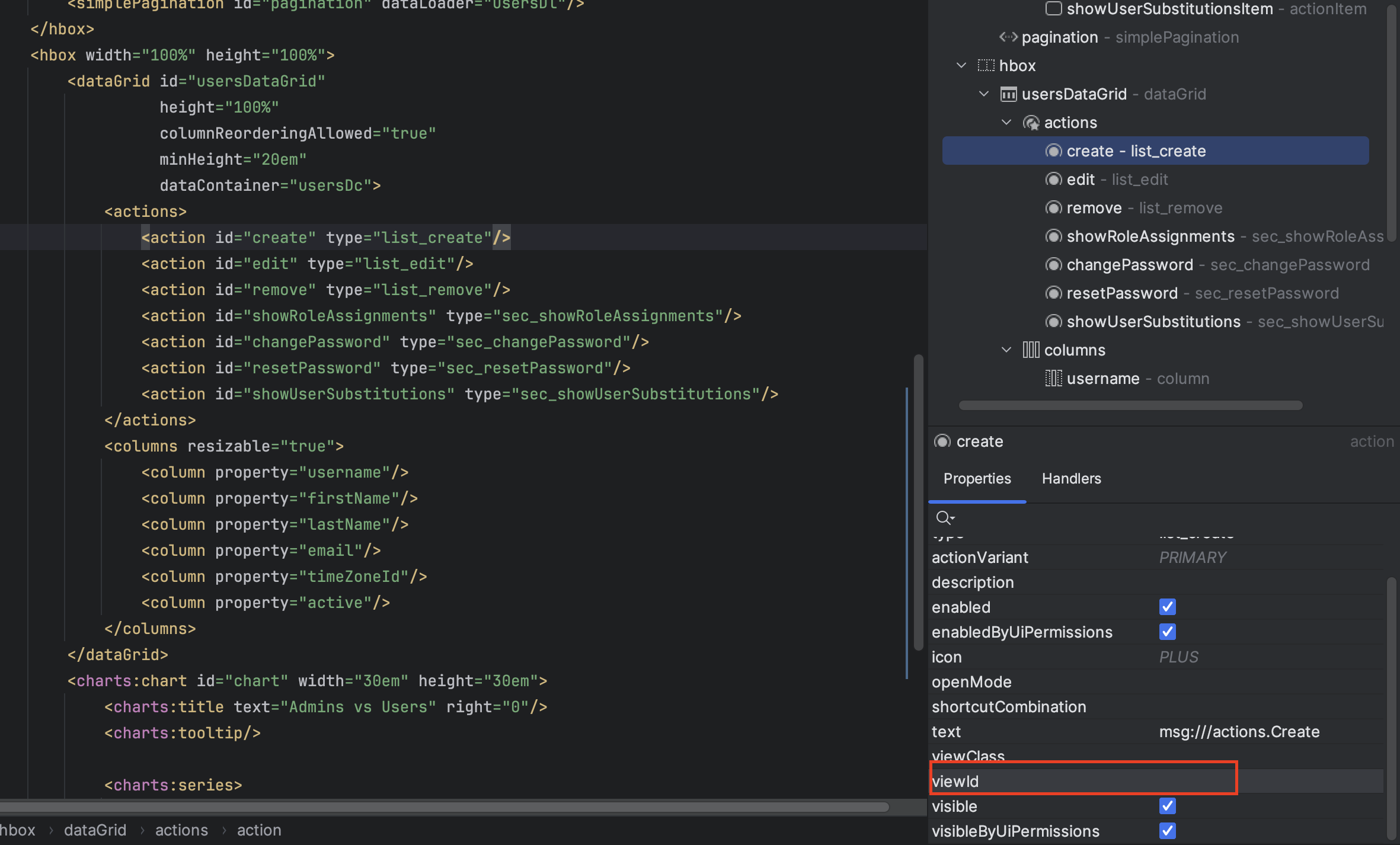Switch to the Properties tab
This screenshot has height=845, width=1400.
pyautogui.click(x=977, y=479)
